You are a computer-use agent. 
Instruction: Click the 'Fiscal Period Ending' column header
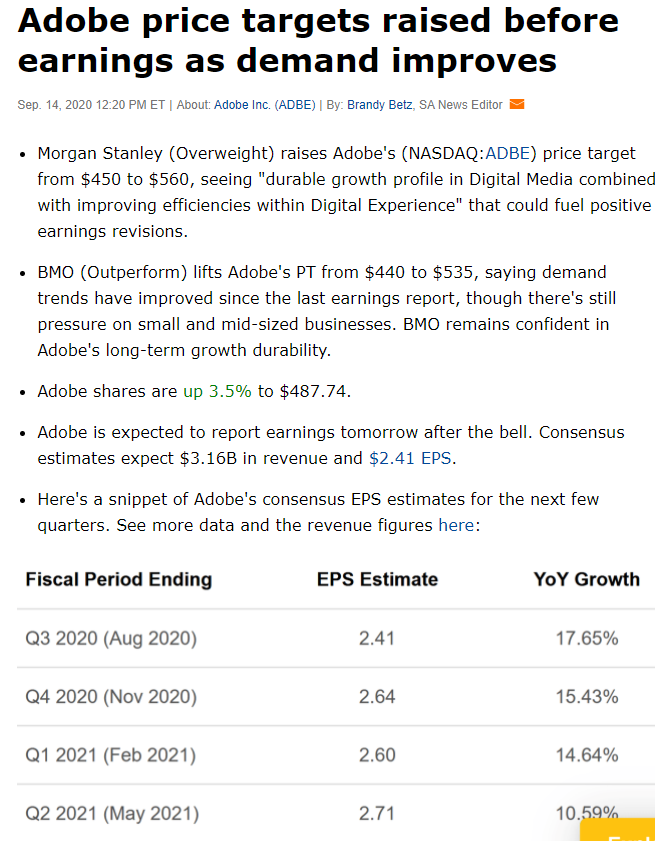pos(119,579)
